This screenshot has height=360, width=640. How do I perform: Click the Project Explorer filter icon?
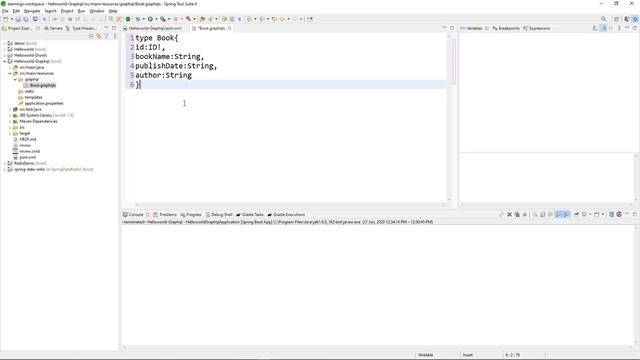pyautogui.click(x=107, y=36)
